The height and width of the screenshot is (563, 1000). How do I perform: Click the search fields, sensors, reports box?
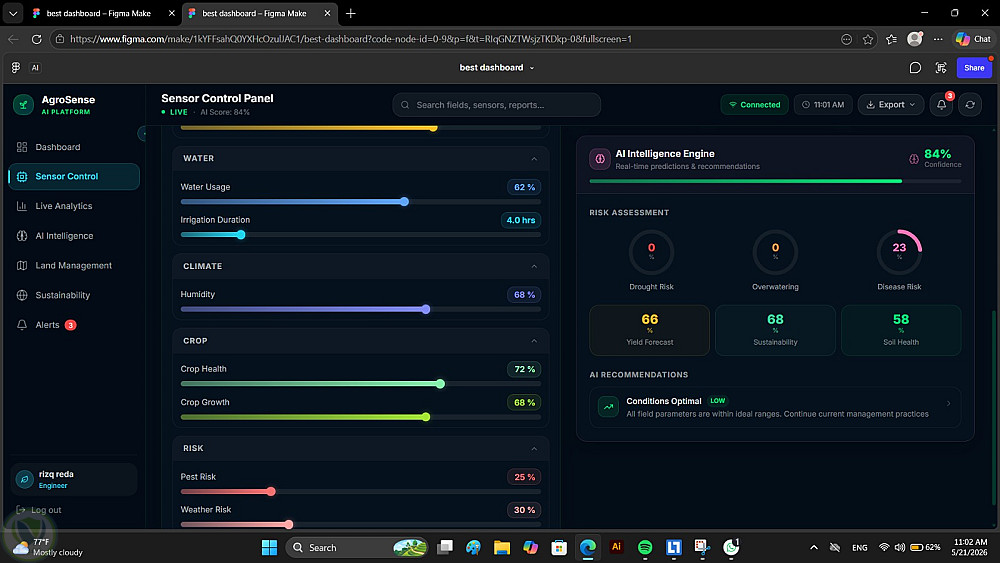(496, 105)
